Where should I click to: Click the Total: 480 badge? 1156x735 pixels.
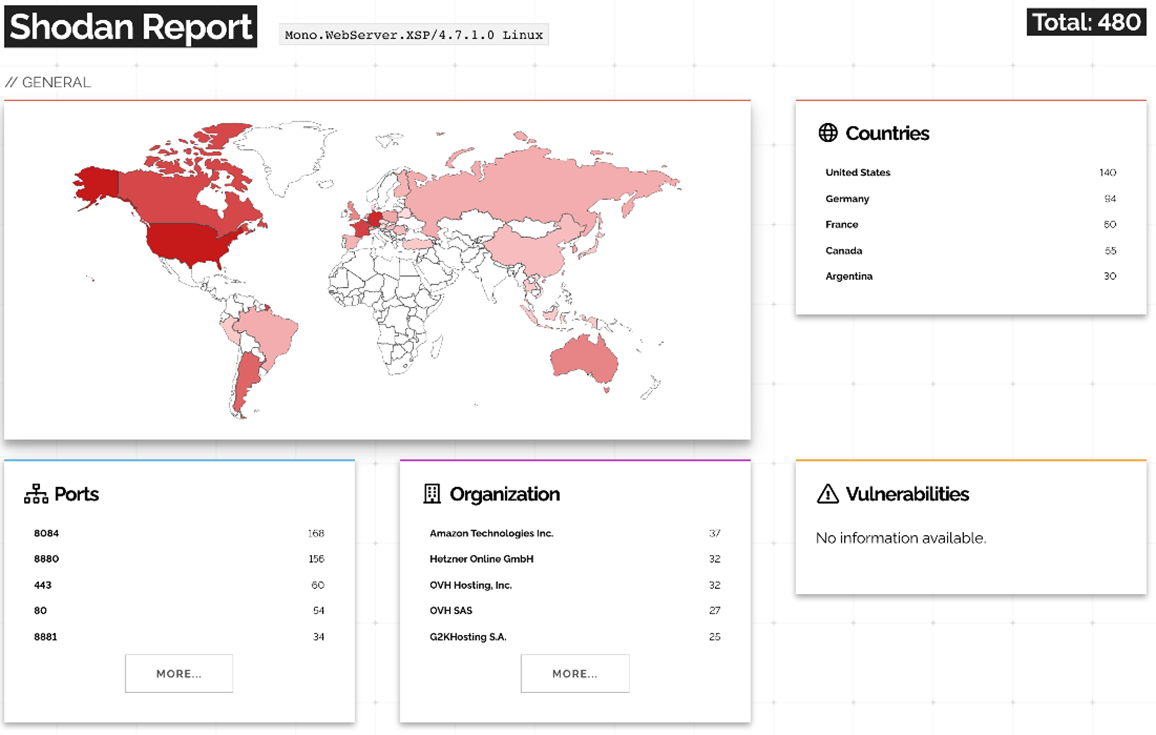[1086, 22]
